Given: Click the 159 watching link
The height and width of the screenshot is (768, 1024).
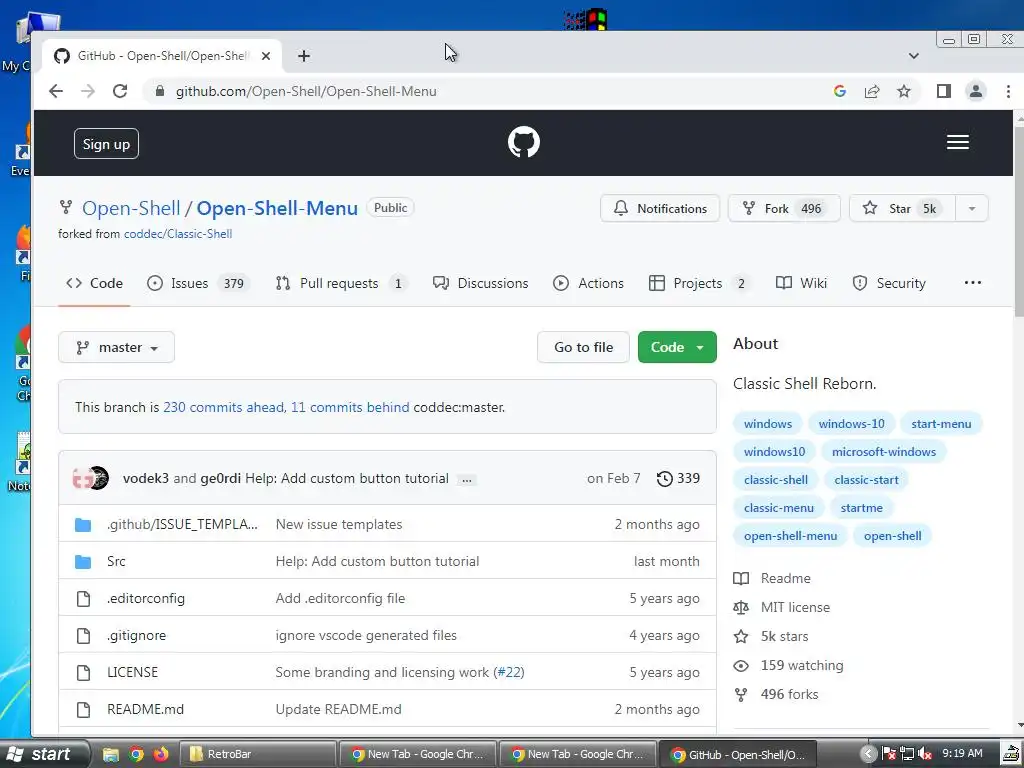Looking at the screenshot, I should [788, 665].
